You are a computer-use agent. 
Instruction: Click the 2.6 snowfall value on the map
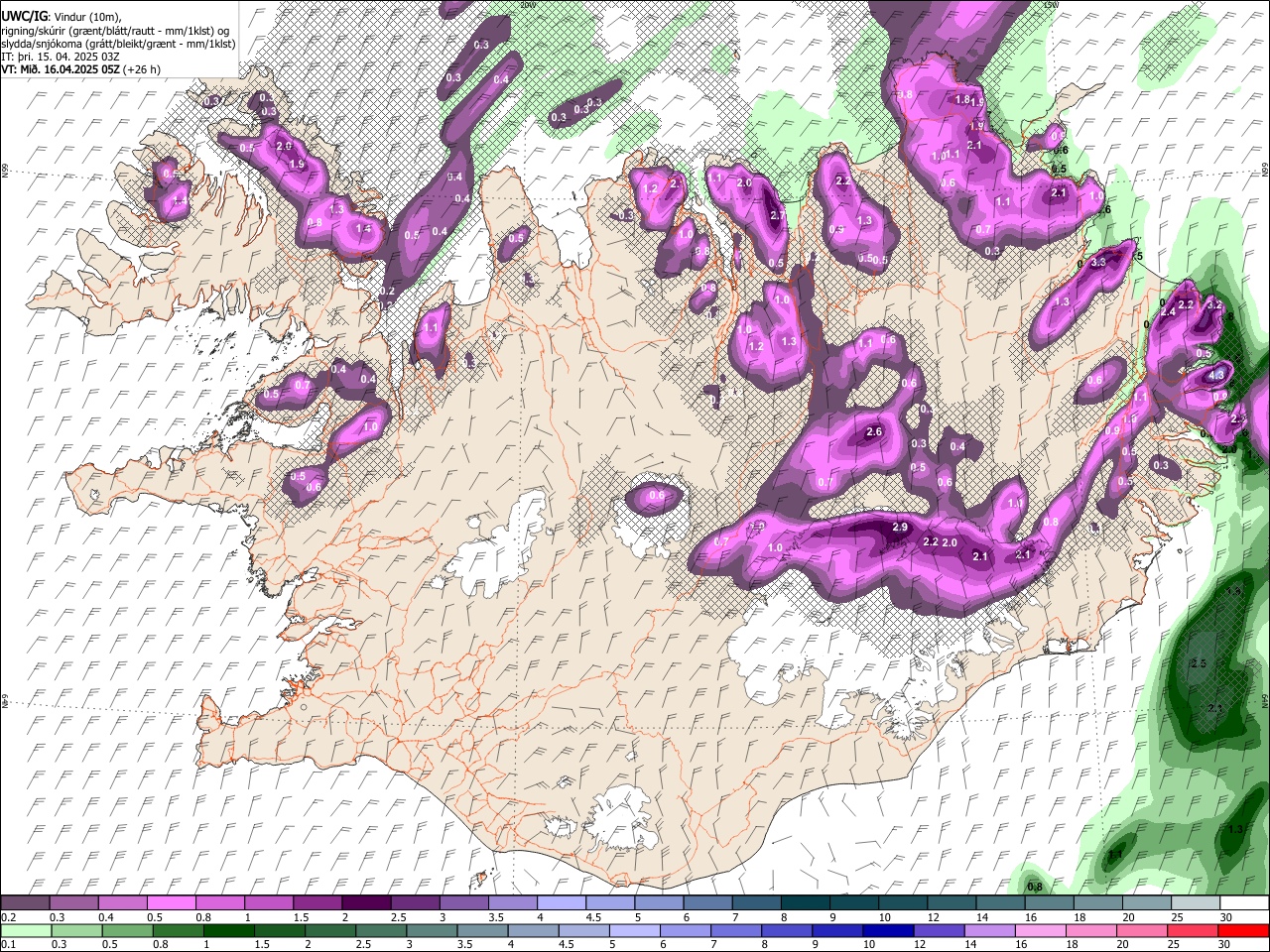pos(874,432)
